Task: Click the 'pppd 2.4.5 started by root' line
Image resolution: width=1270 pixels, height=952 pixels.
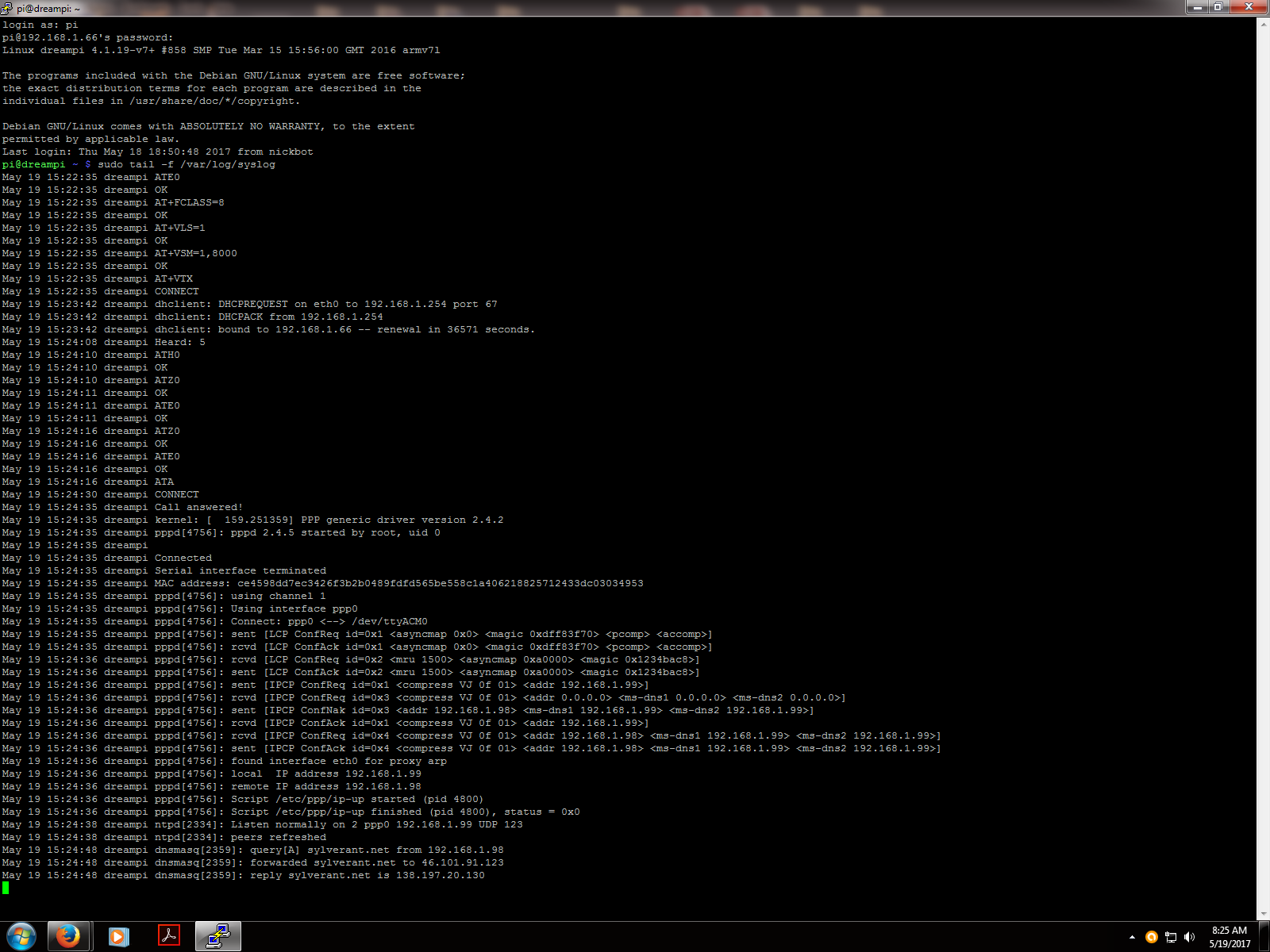Action: click(221, 532)
